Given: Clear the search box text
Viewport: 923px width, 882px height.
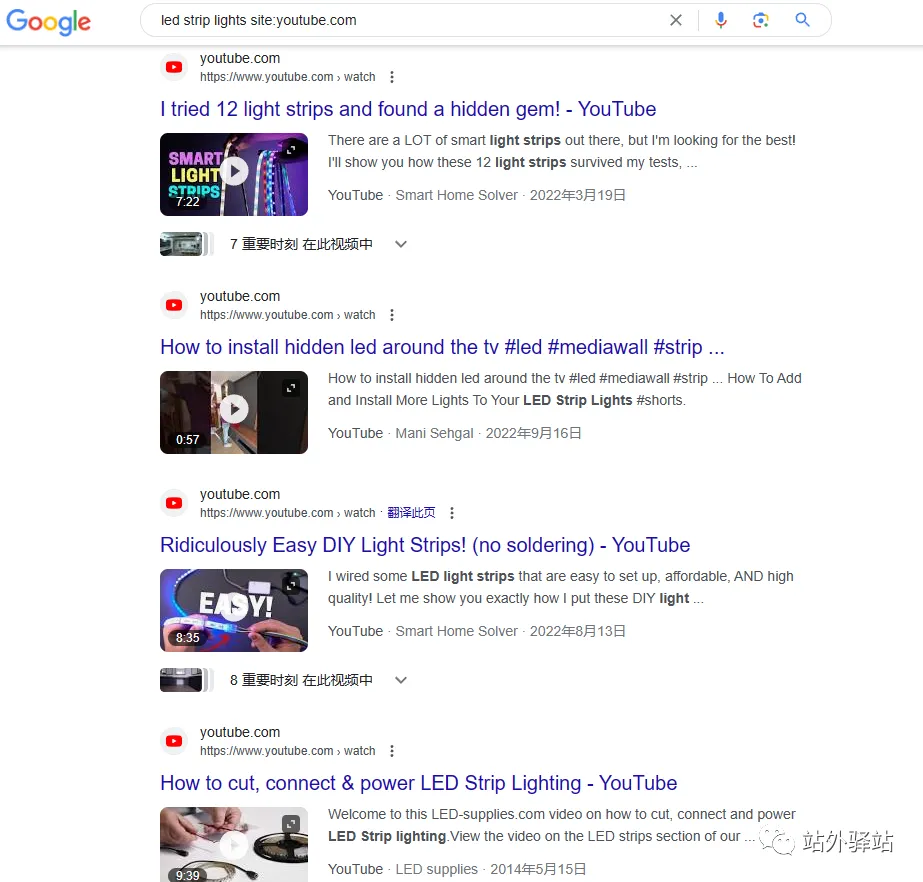Looking at the screenshot, I should [676, 21].
